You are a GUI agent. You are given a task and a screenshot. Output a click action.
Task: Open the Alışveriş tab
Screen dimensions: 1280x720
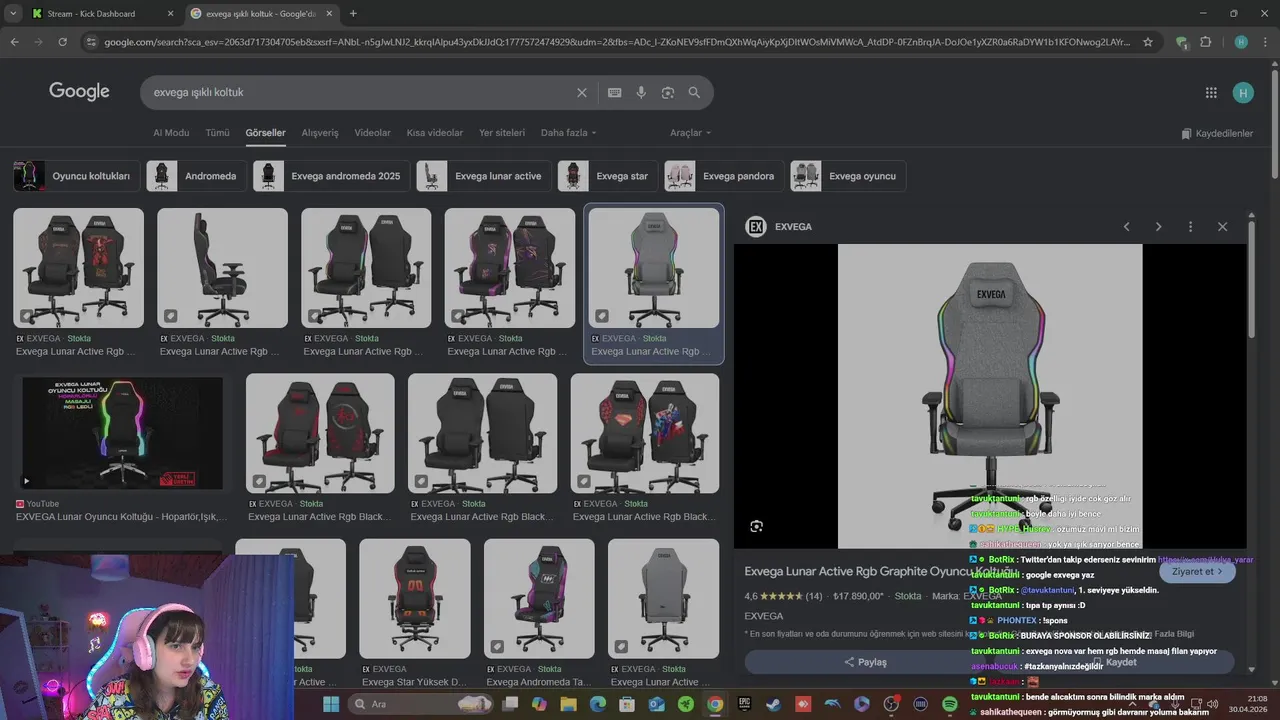click(x=320, y=133)
